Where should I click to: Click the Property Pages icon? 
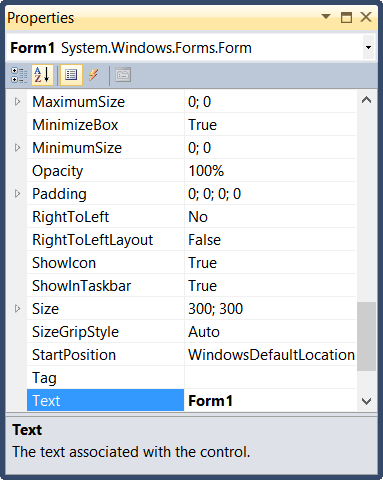123,75
